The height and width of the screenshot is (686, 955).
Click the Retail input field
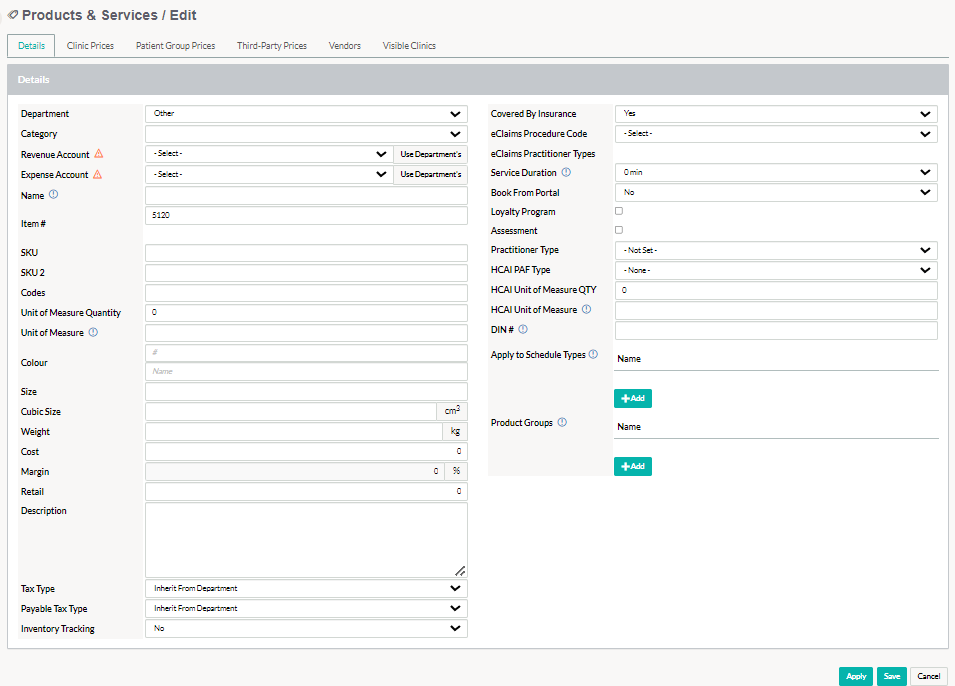306,492
